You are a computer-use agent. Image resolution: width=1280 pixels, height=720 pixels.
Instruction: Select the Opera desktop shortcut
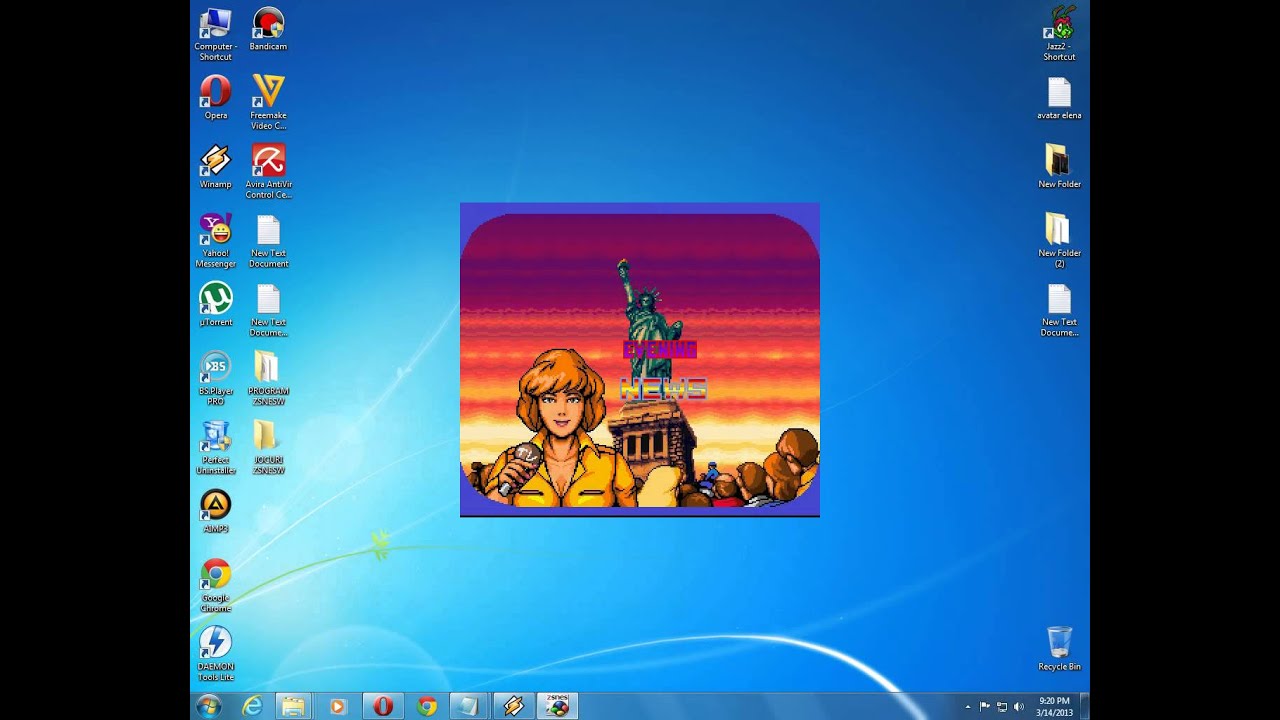point(215,98)
